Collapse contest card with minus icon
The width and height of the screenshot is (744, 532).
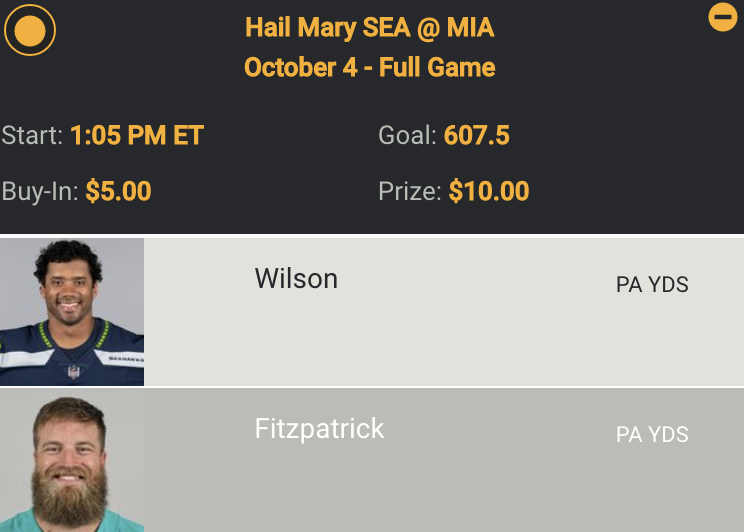pos(722,17)
